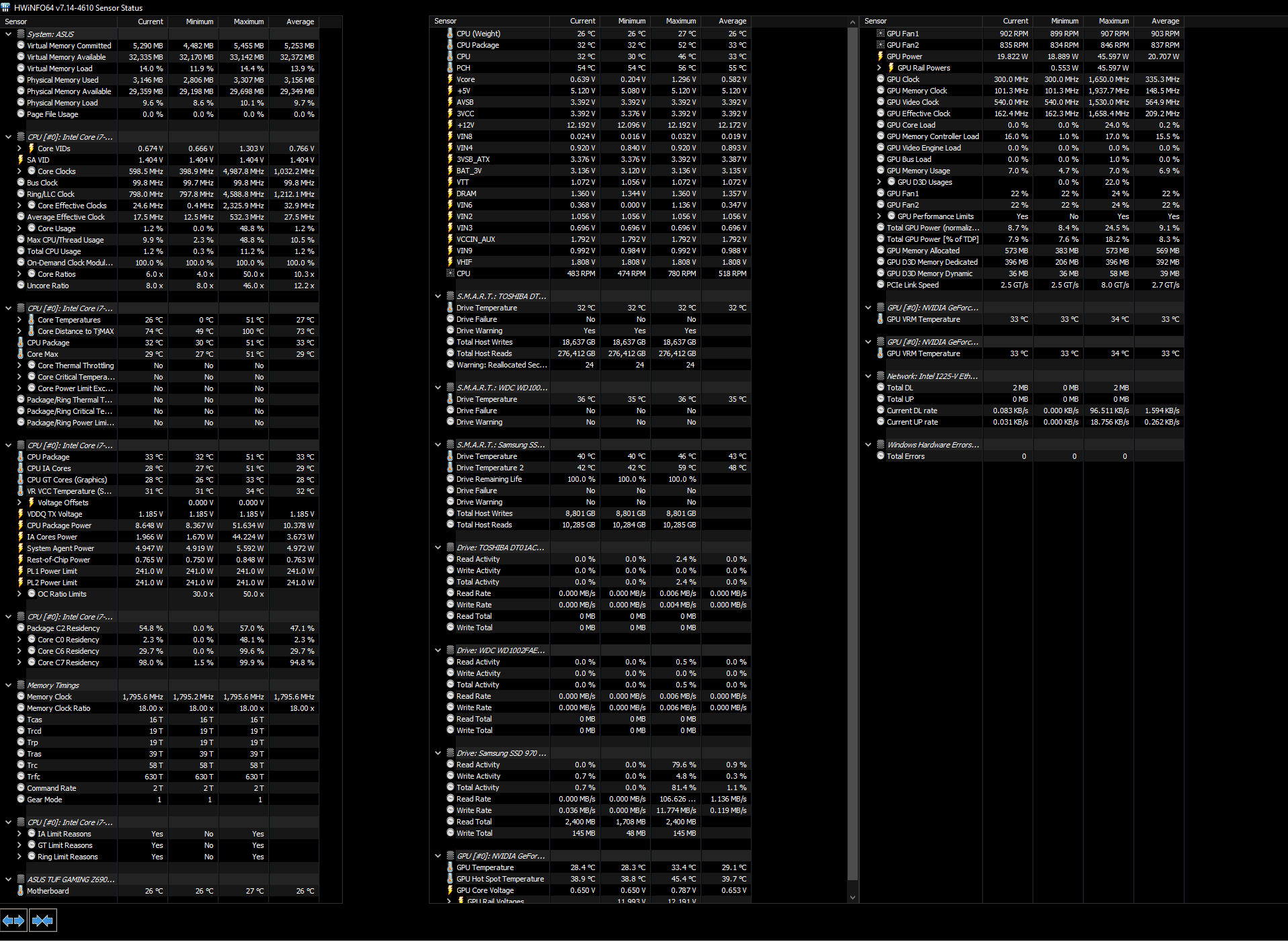Click thermometer beside GPU Hot Spot Temperature
The height and width of the screenshot is (942, 1288).
450,879
